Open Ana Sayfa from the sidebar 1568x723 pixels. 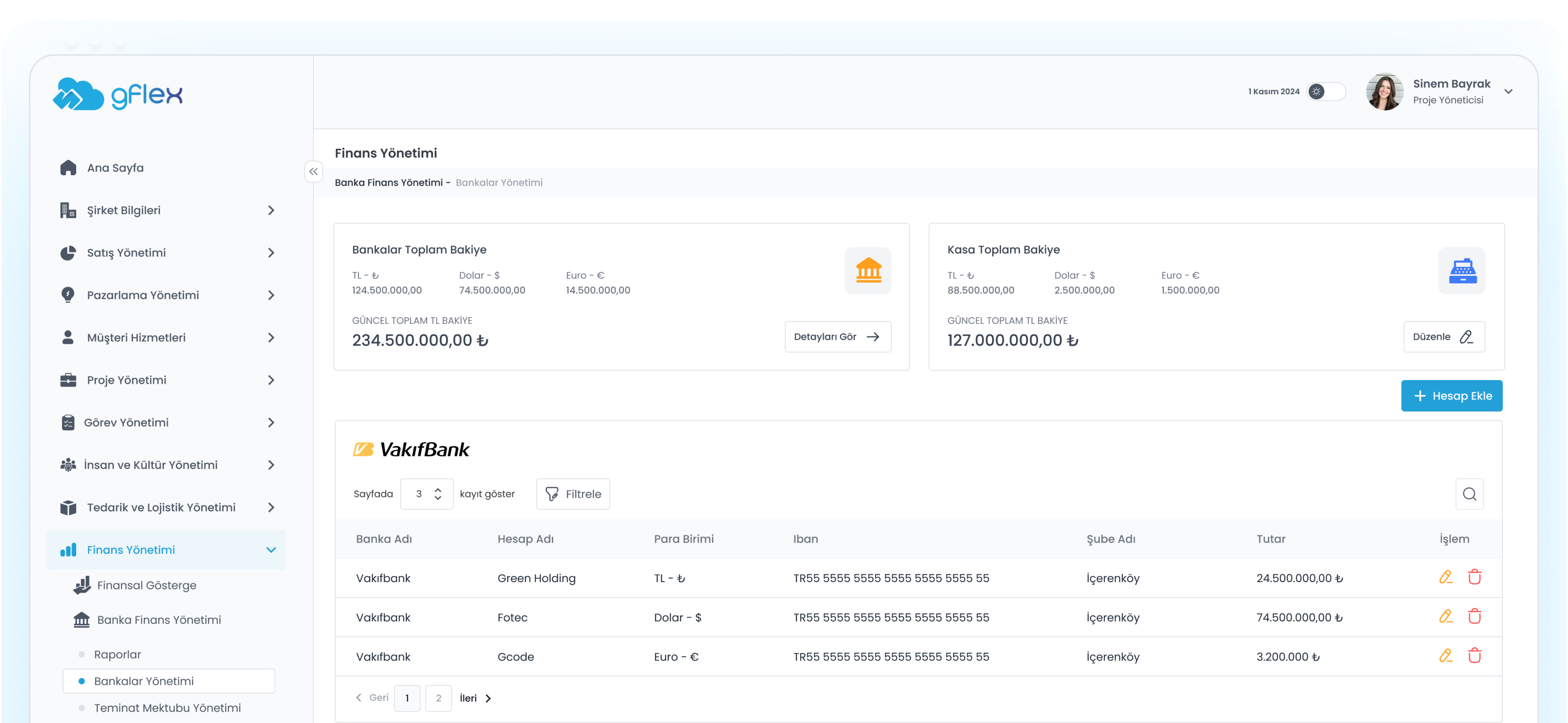pyautogui.click(x=115, y=167)
